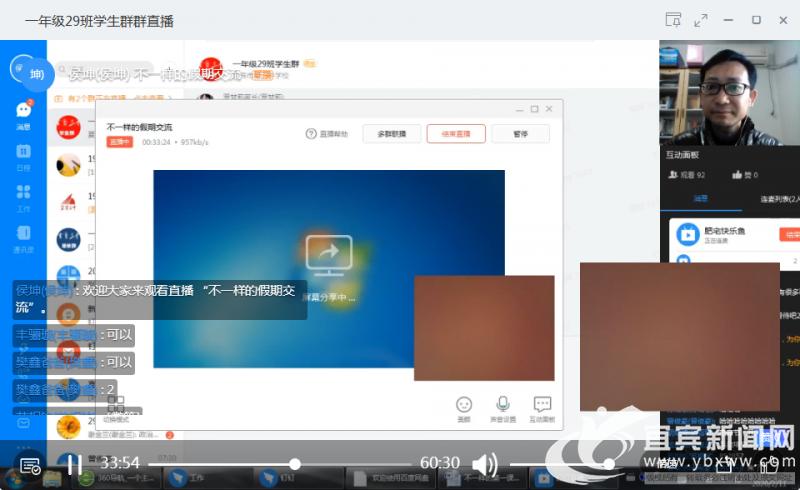The height and width of the screenshot is (490, 800).
Task: Click the viewers 观看 92 counter
Action: pyautogui.click(x=687, y=175)
